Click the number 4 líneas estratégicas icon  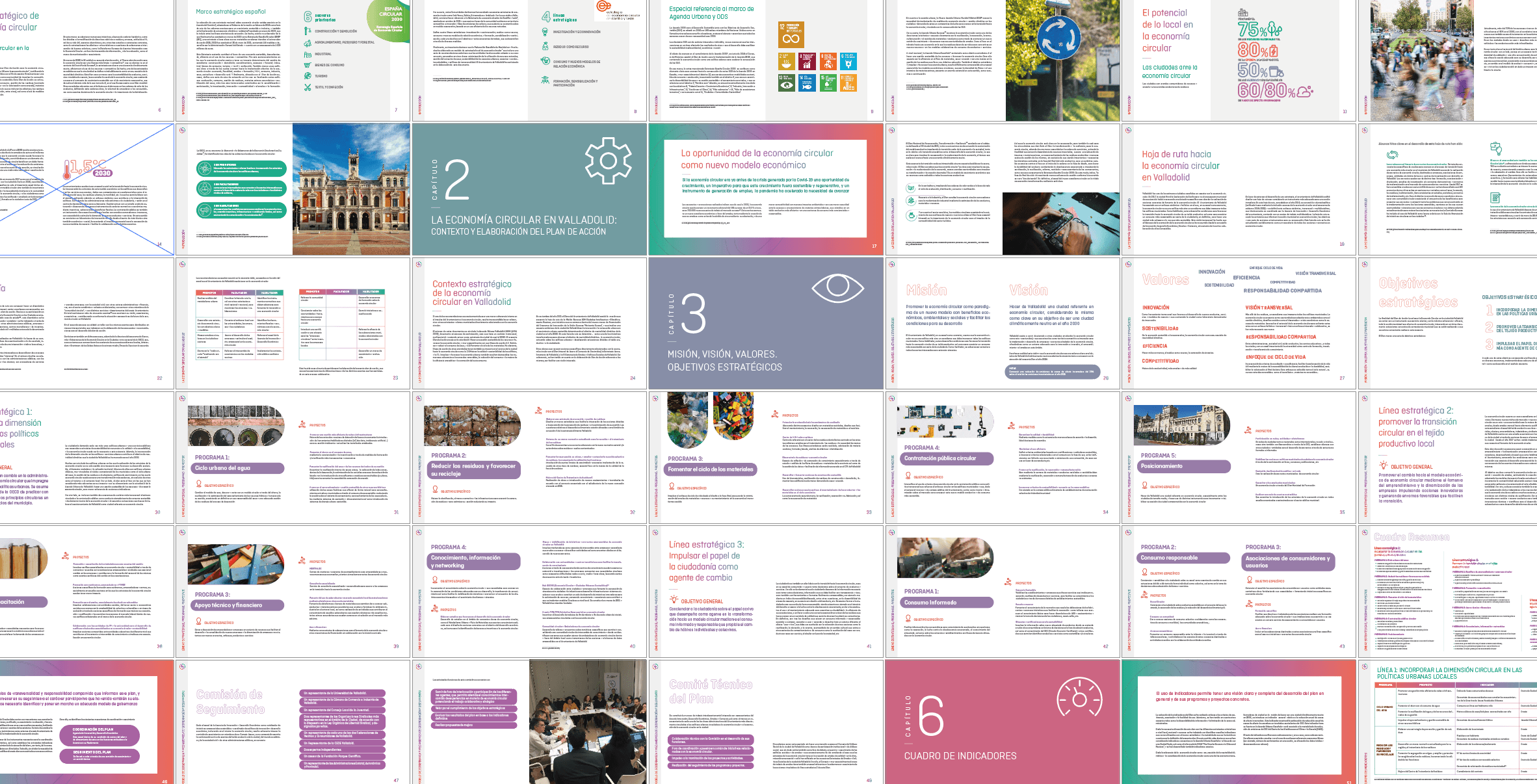coord(546,16)
